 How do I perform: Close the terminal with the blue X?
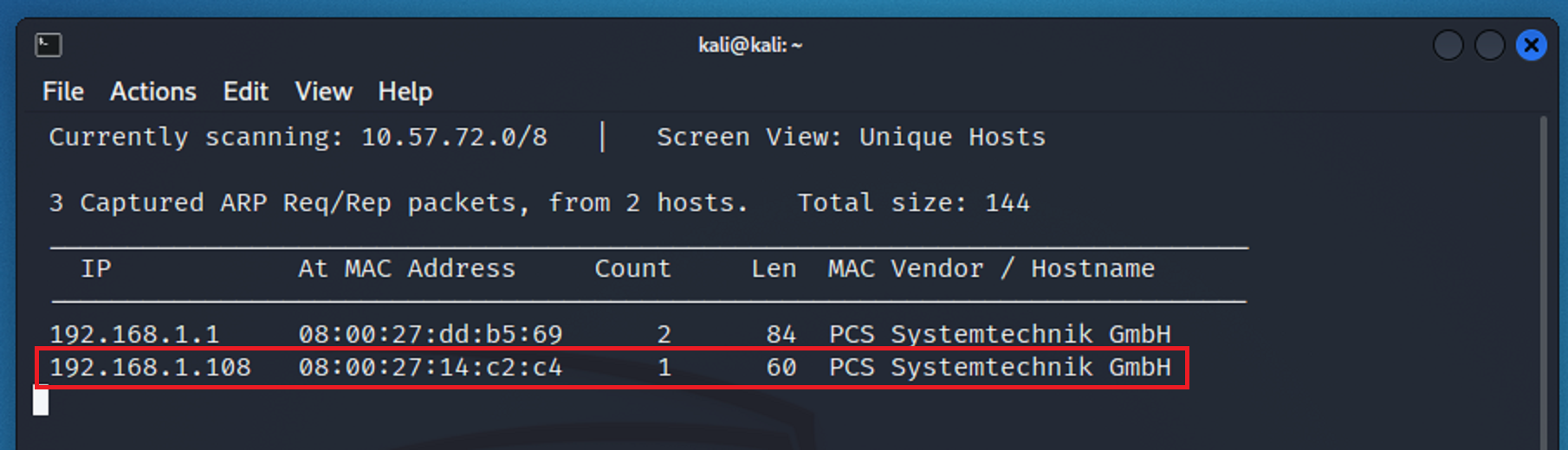point(1531,45)
